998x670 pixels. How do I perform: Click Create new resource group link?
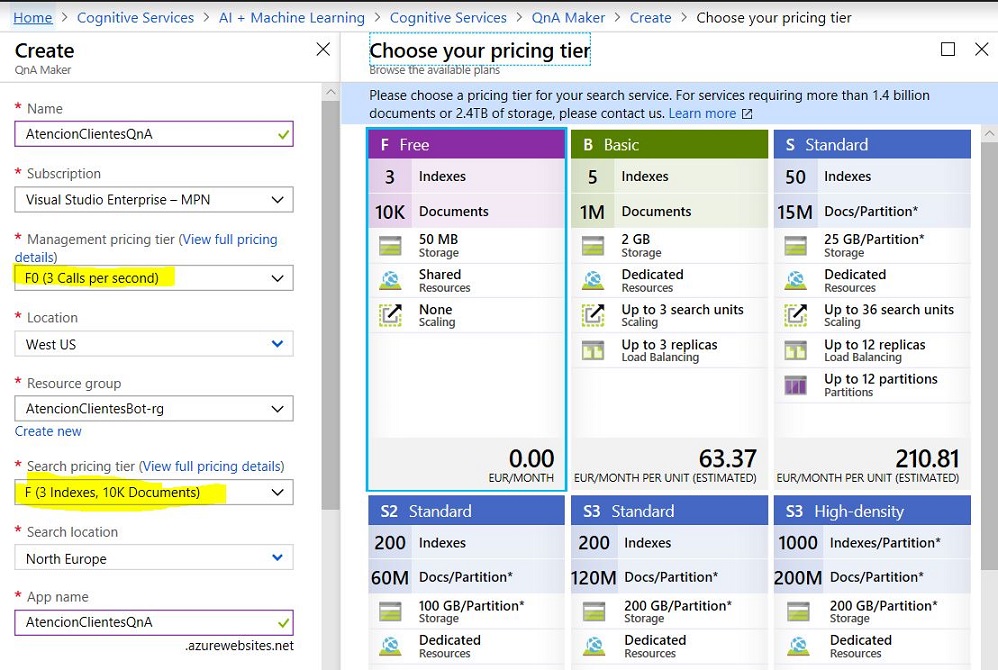click(x=48, y=431)
